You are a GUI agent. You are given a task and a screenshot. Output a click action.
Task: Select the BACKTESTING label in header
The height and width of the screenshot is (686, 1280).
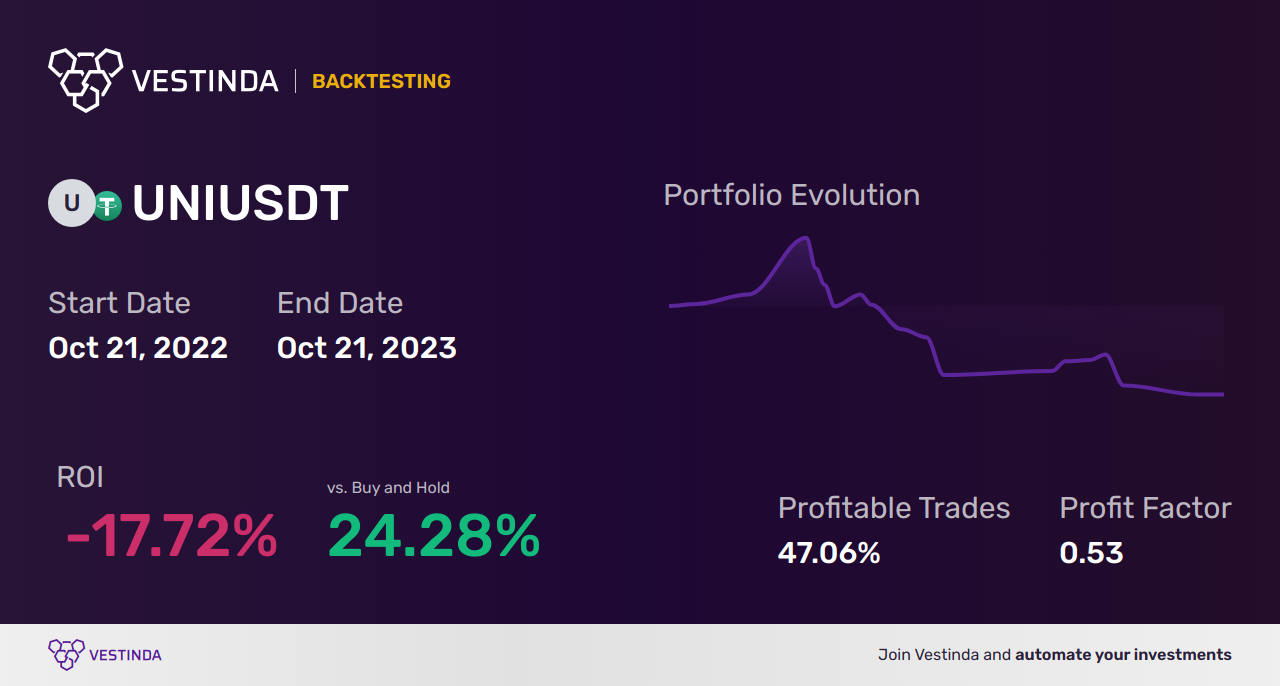coord(381,82)
